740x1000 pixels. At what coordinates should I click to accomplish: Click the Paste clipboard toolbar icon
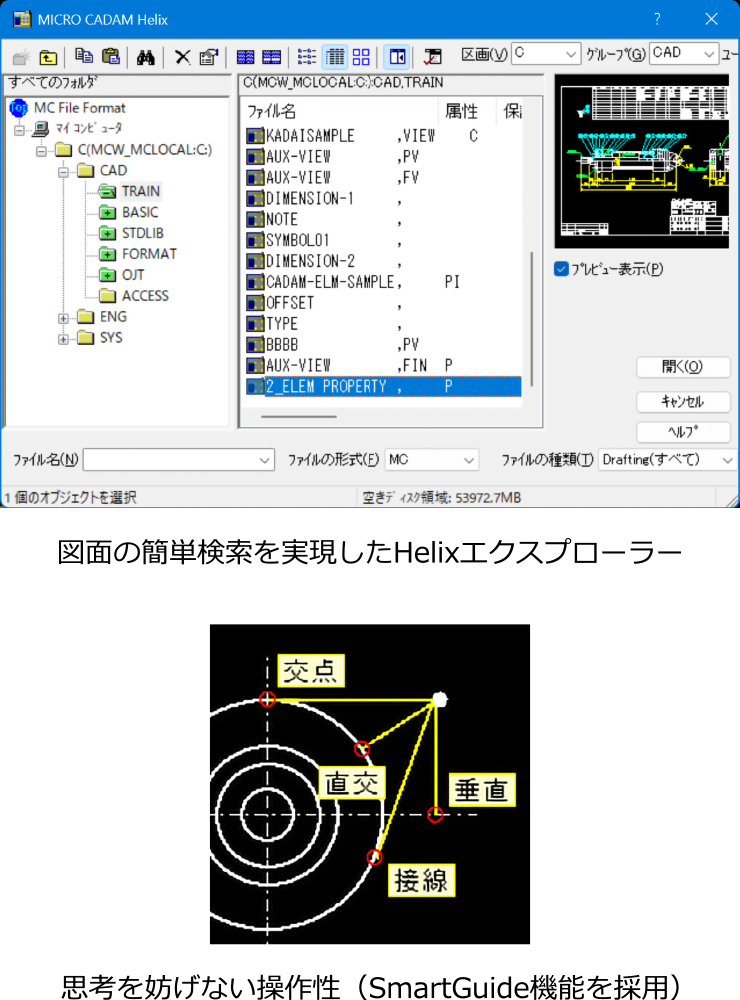(111, 57)
